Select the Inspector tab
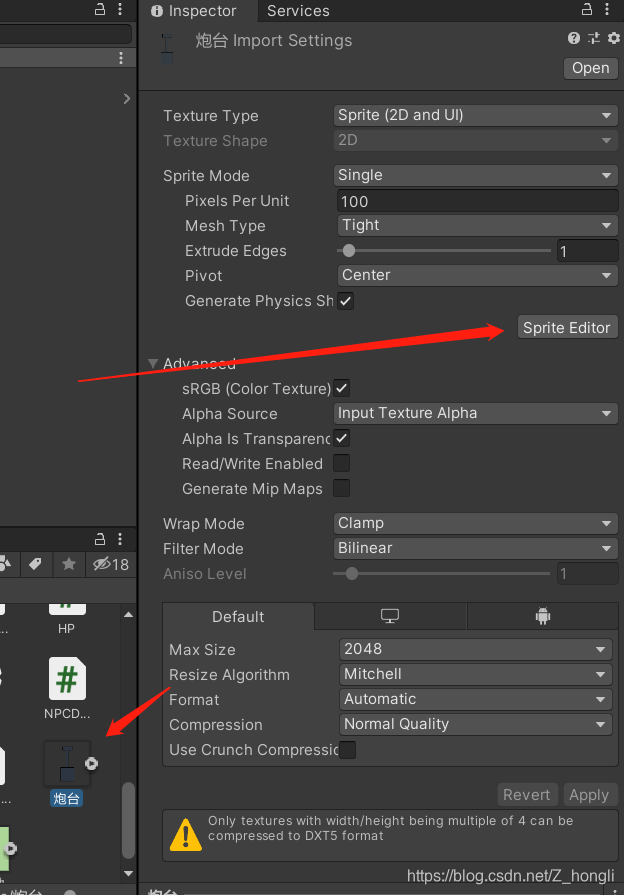 194,11
